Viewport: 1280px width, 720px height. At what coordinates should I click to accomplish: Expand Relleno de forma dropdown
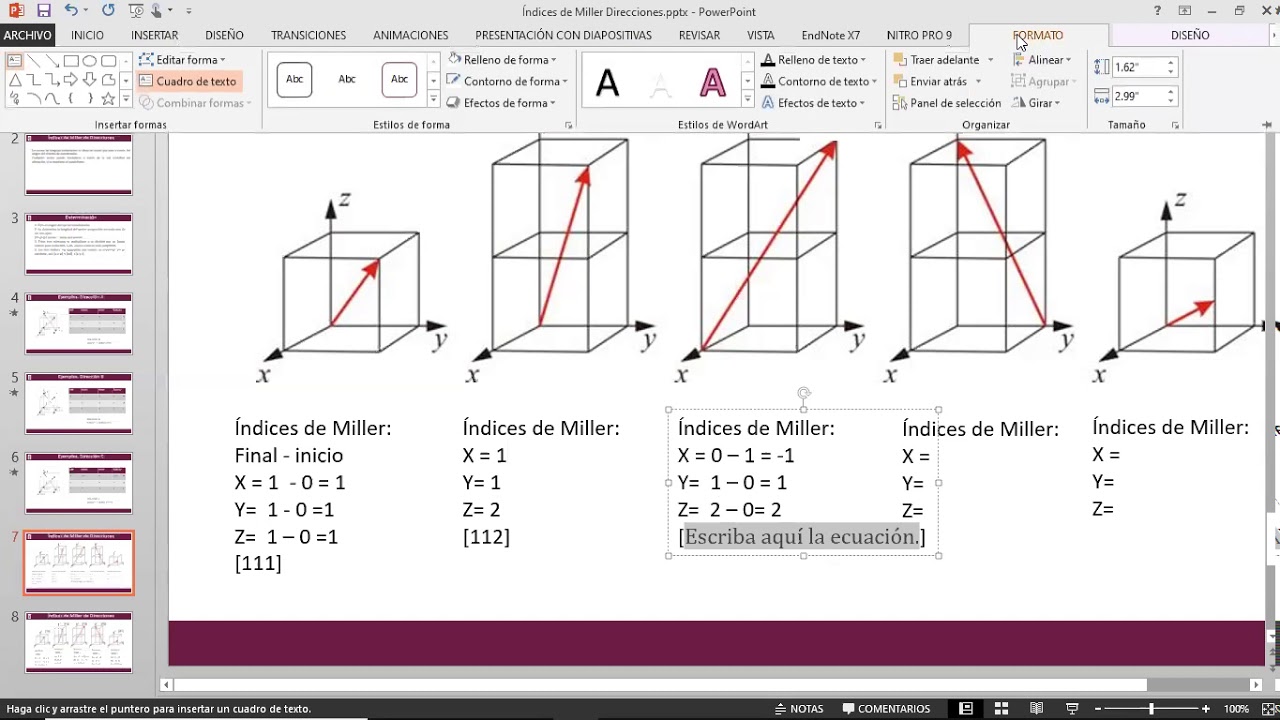(554, 60)
